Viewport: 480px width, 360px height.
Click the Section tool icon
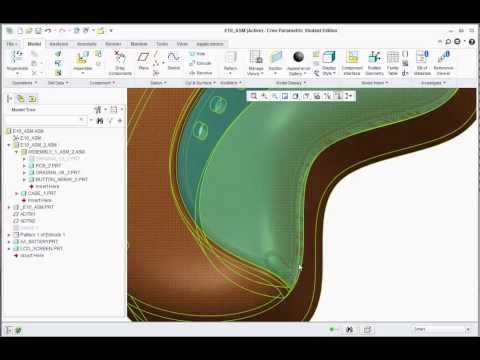[276, 57]
